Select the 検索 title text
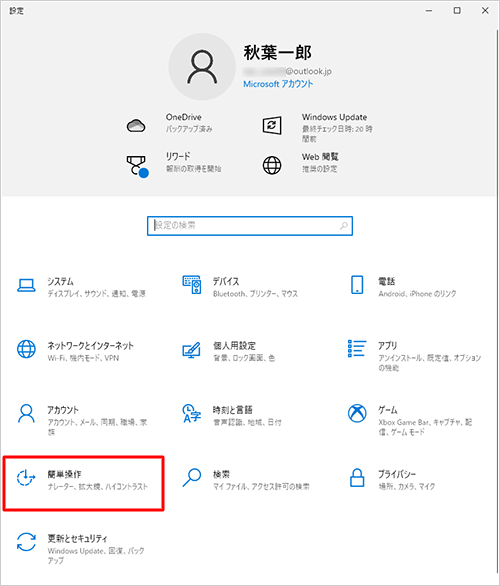 tap(221, 474)
